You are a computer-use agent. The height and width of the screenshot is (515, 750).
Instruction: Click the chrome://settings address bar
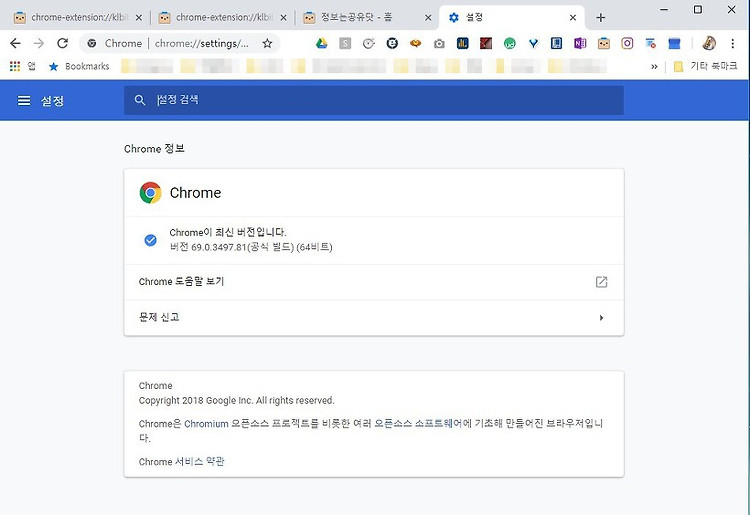(201, 44)
